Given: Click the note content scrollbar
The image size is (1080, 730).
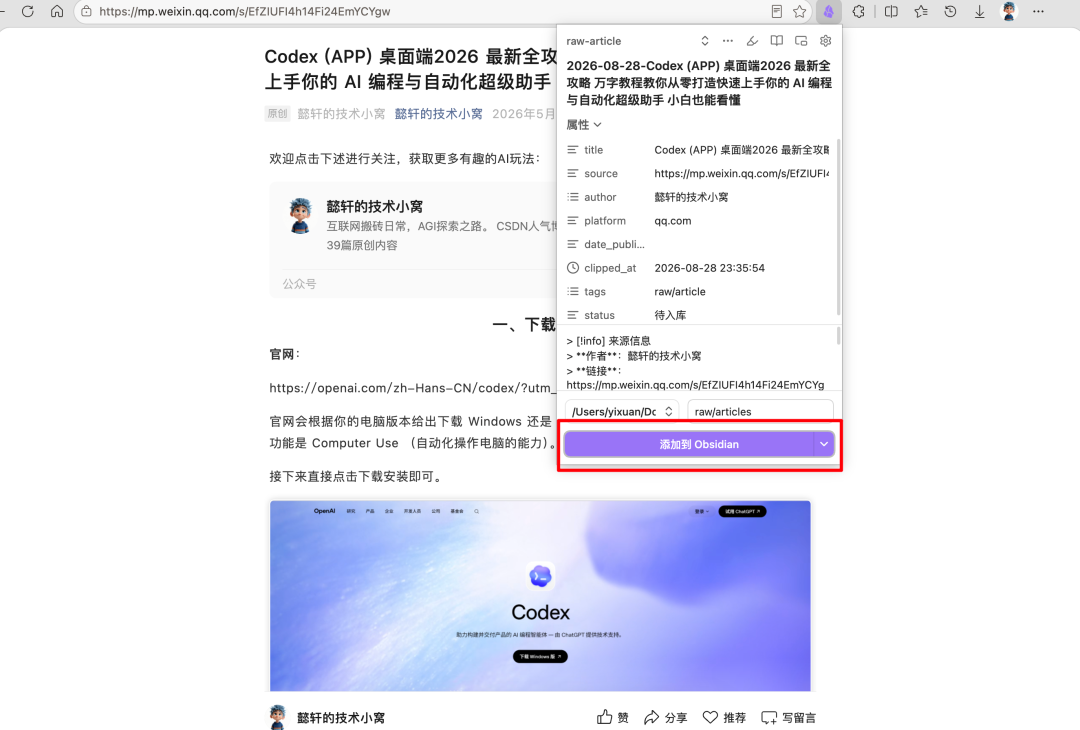Looking at the screenshot, I should coord(838,336).
